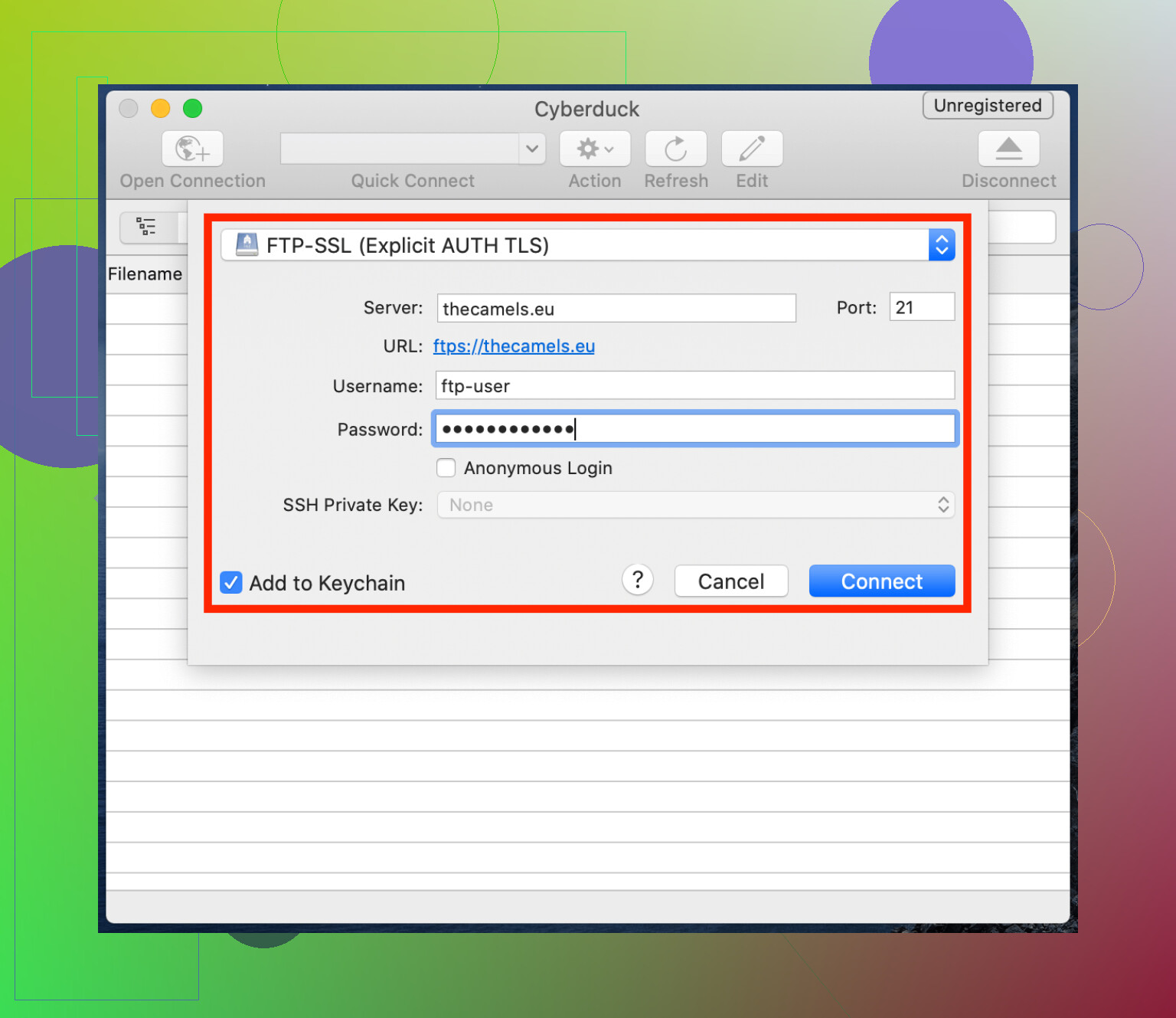Click the Unregistered badge

pyautogui.click(x=988, y=106)
